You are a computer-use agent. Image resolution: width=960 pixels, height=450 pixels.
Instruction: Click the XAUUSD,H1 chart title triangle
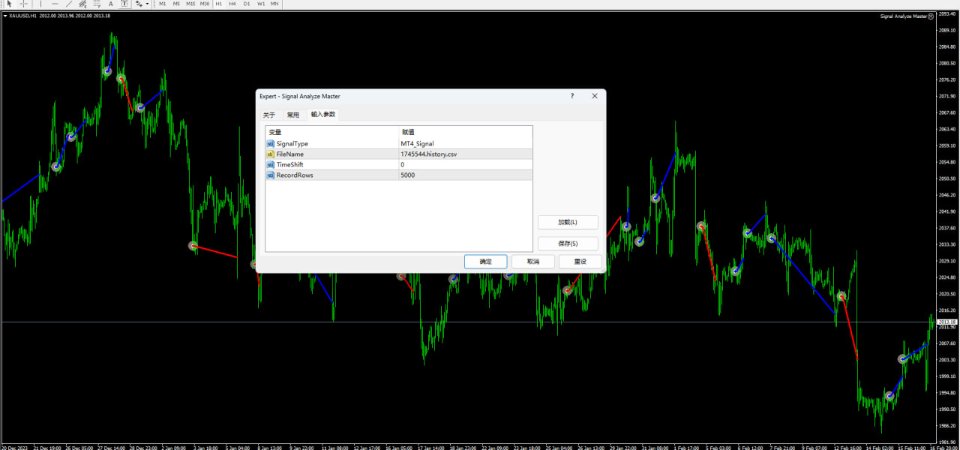click(6, 16)
